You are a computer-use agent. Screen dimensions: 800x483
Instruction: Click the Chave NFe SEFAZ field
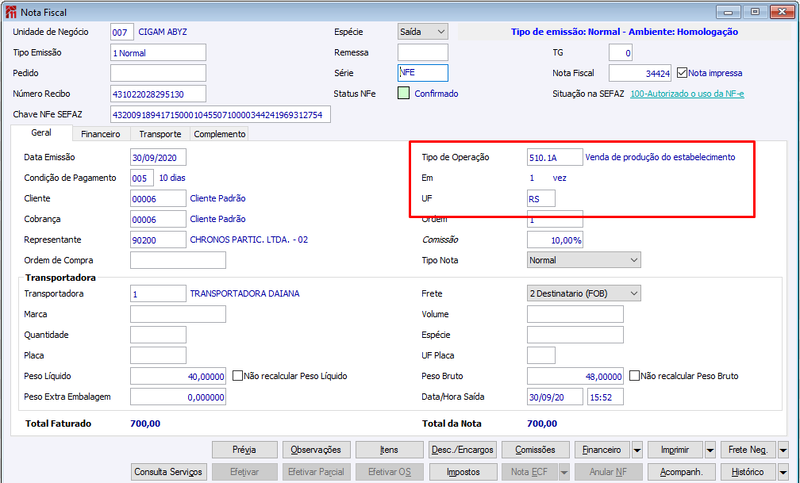220,114
